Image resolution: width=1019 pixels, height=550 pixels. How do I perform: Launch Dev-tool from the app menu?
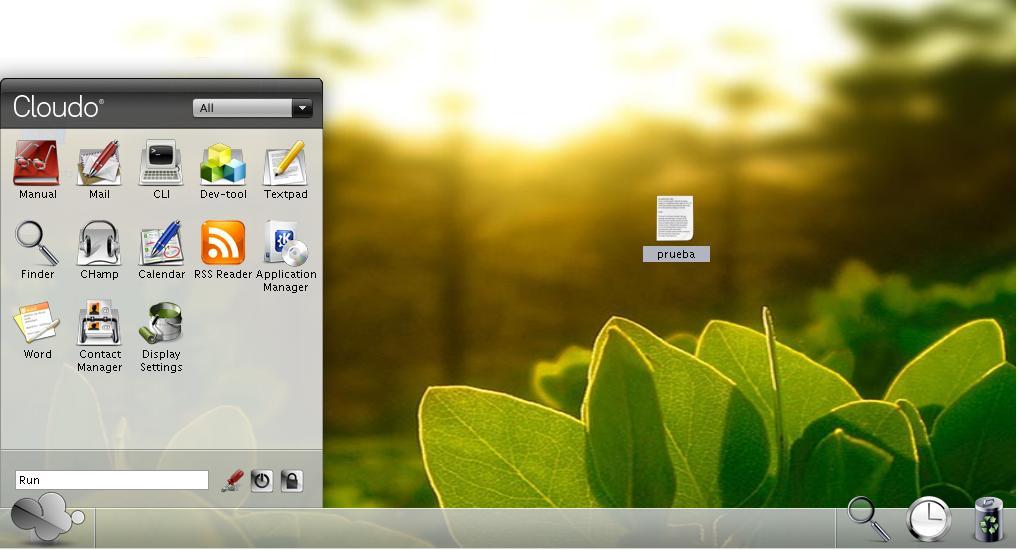point(223,165)
